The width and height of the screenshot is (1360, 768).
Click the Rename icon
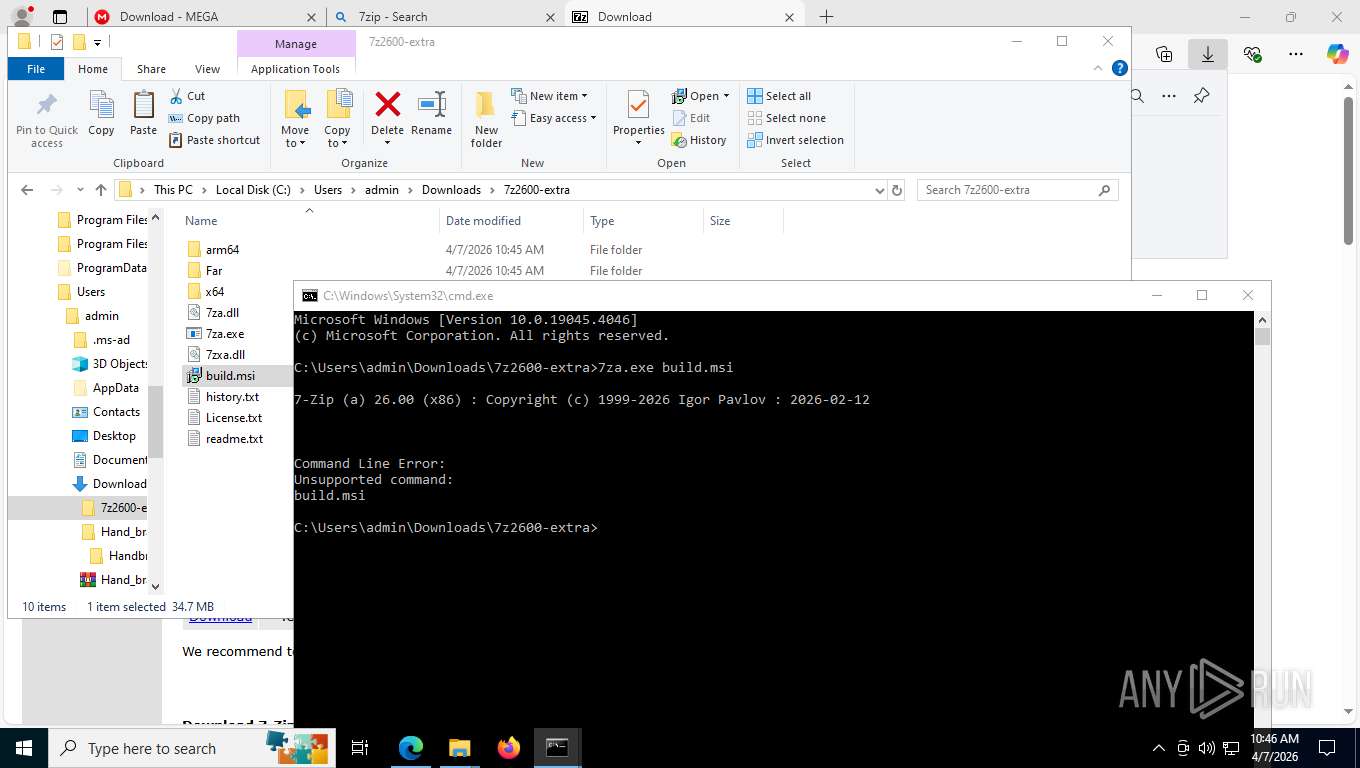[431, 104]
